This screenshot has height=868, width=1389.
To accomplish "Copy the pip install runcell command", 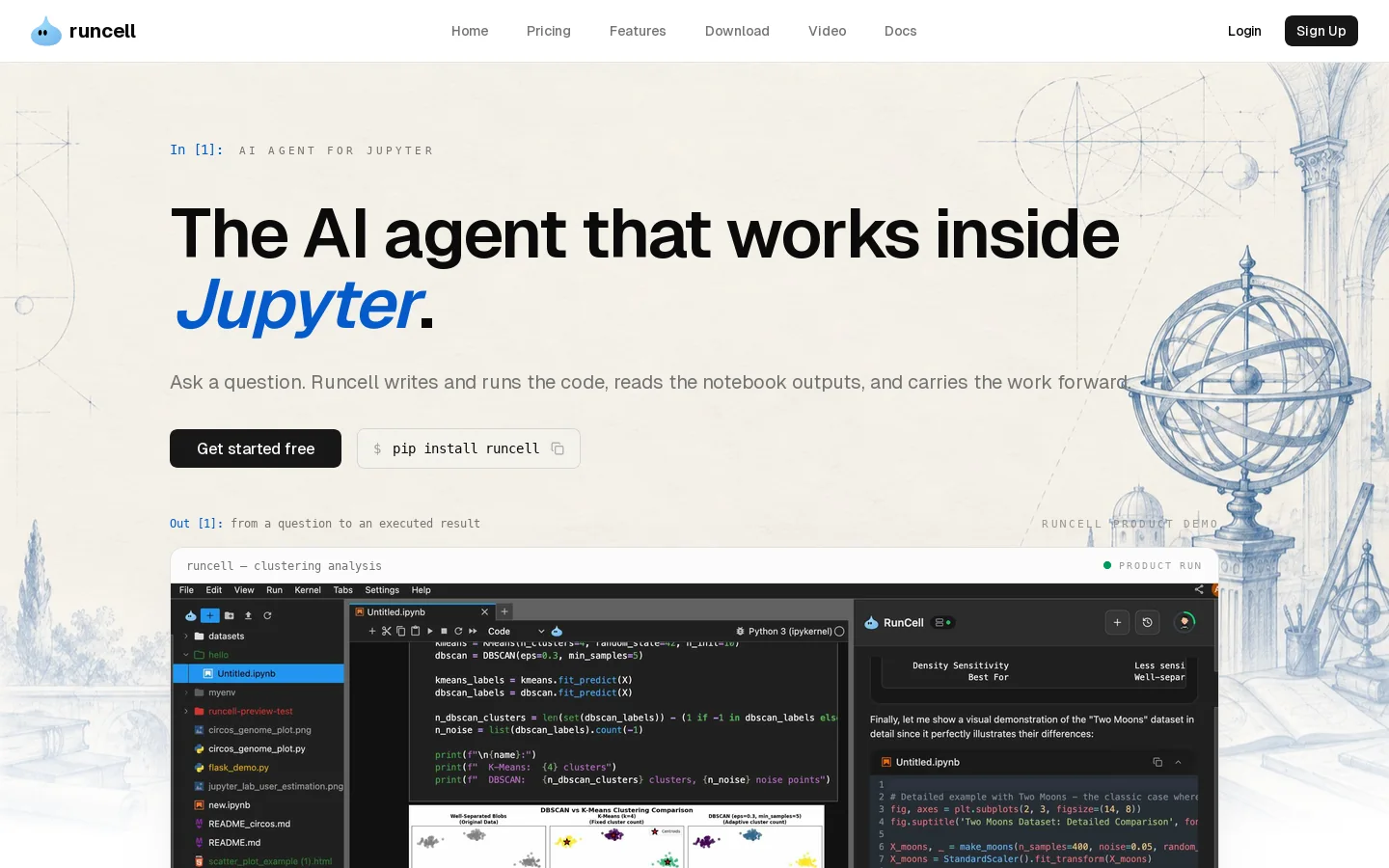I will pos(558,448).
